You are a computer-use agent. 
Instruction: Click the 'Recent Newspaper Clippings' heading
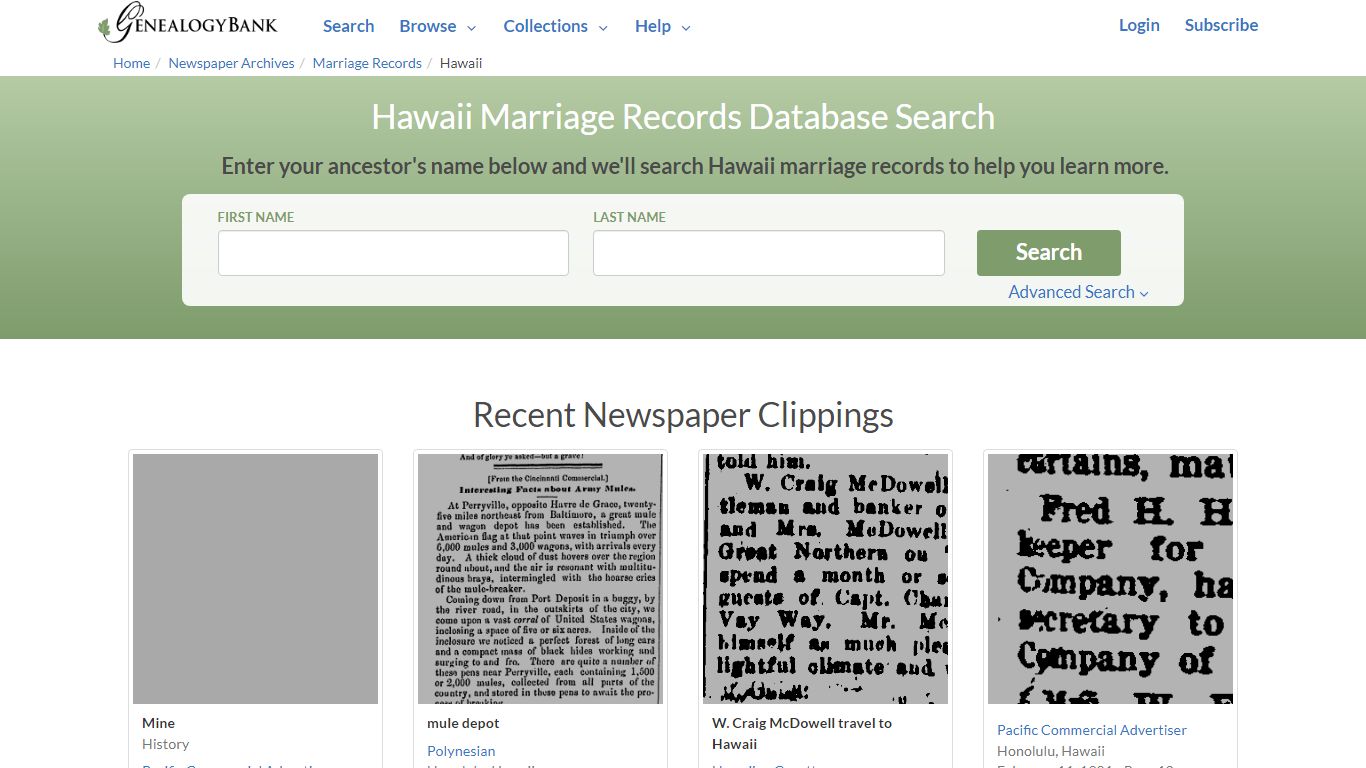[x=683, y=415]
